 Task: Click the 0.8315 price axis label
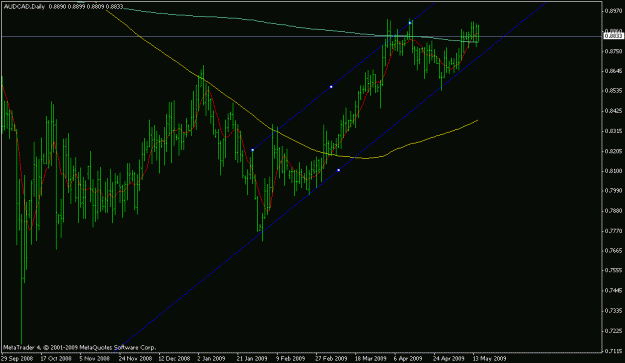tap(613, 131)
